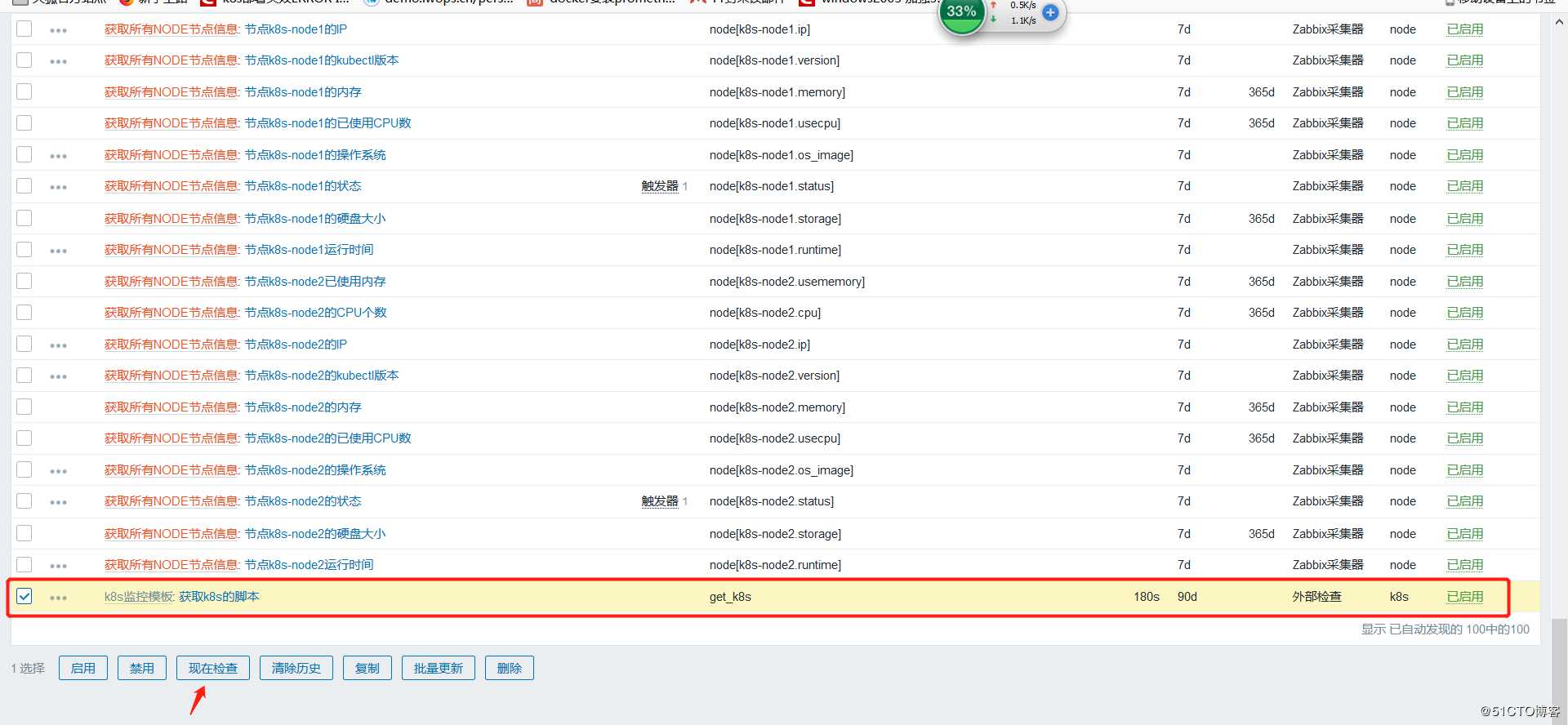The height and width of the screenshot is (725, 1568).
Task: Click the scrollbar up arrow
Action: click(x=1559, y=23)
